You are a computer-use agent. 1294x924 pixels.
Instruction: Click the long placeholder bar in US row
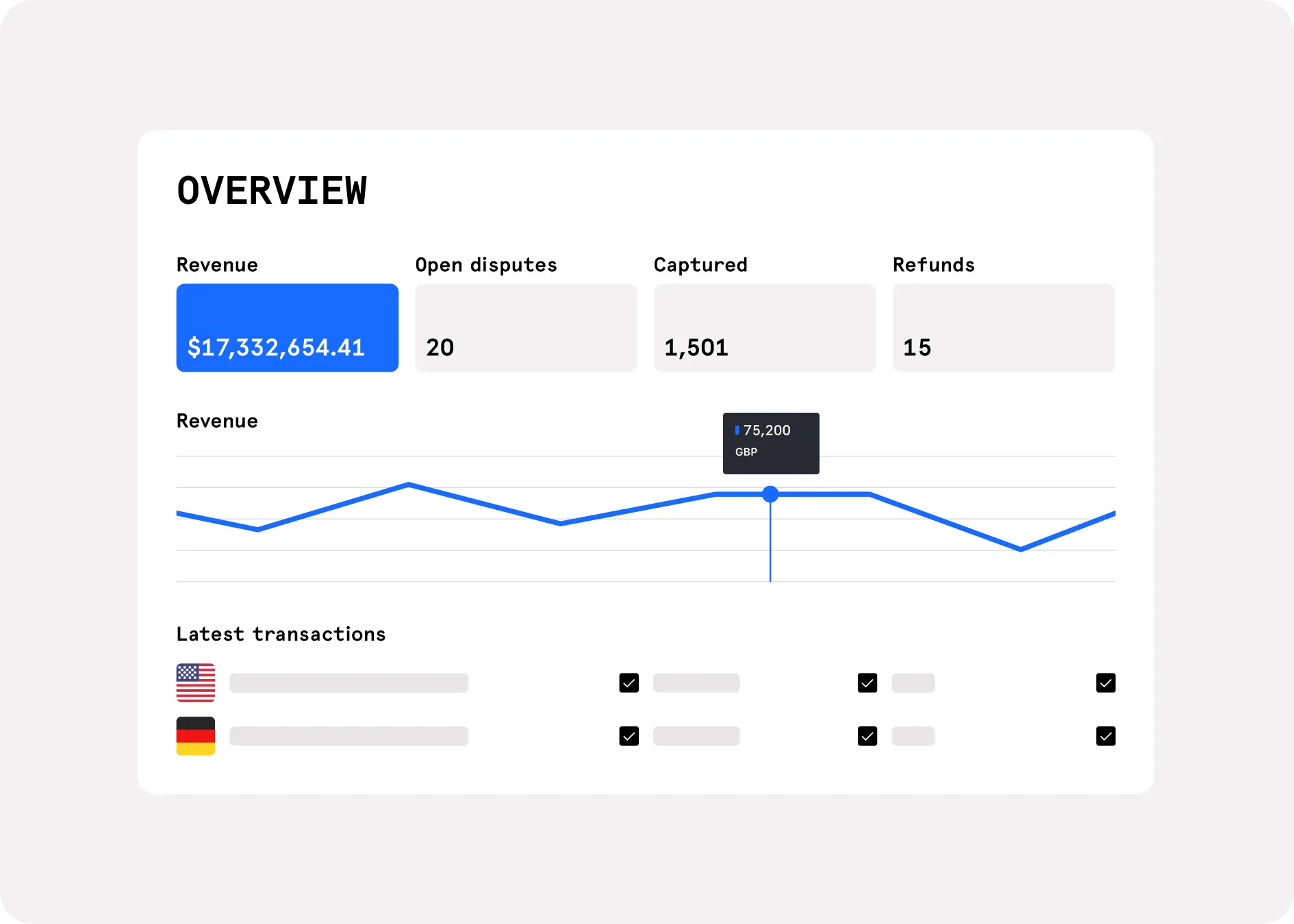349,683
